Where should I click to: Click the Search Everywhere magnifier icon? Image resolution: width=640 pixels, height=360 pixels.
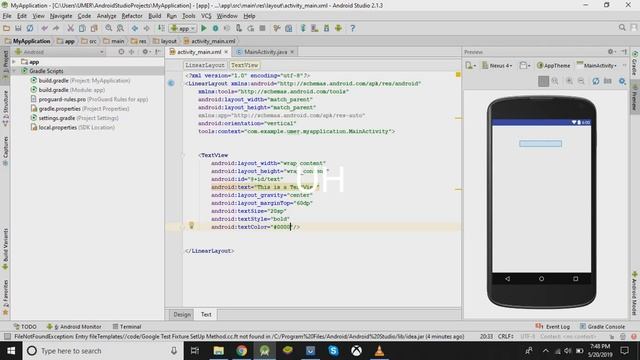[622, 28]
